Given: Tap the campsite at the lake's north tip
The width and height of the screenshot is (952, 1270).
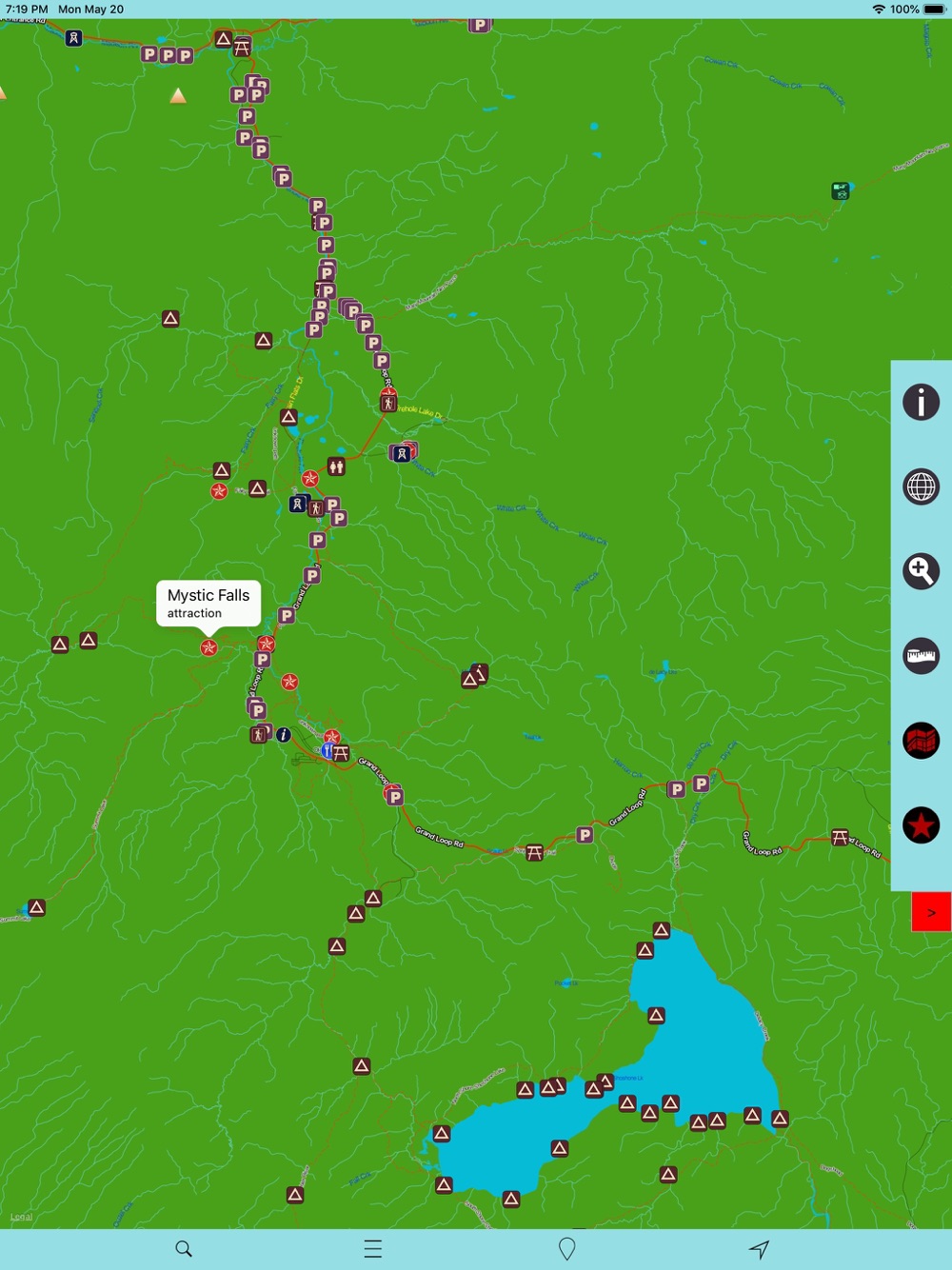Looking at the screenshot, I should click(x=662, y=930).
